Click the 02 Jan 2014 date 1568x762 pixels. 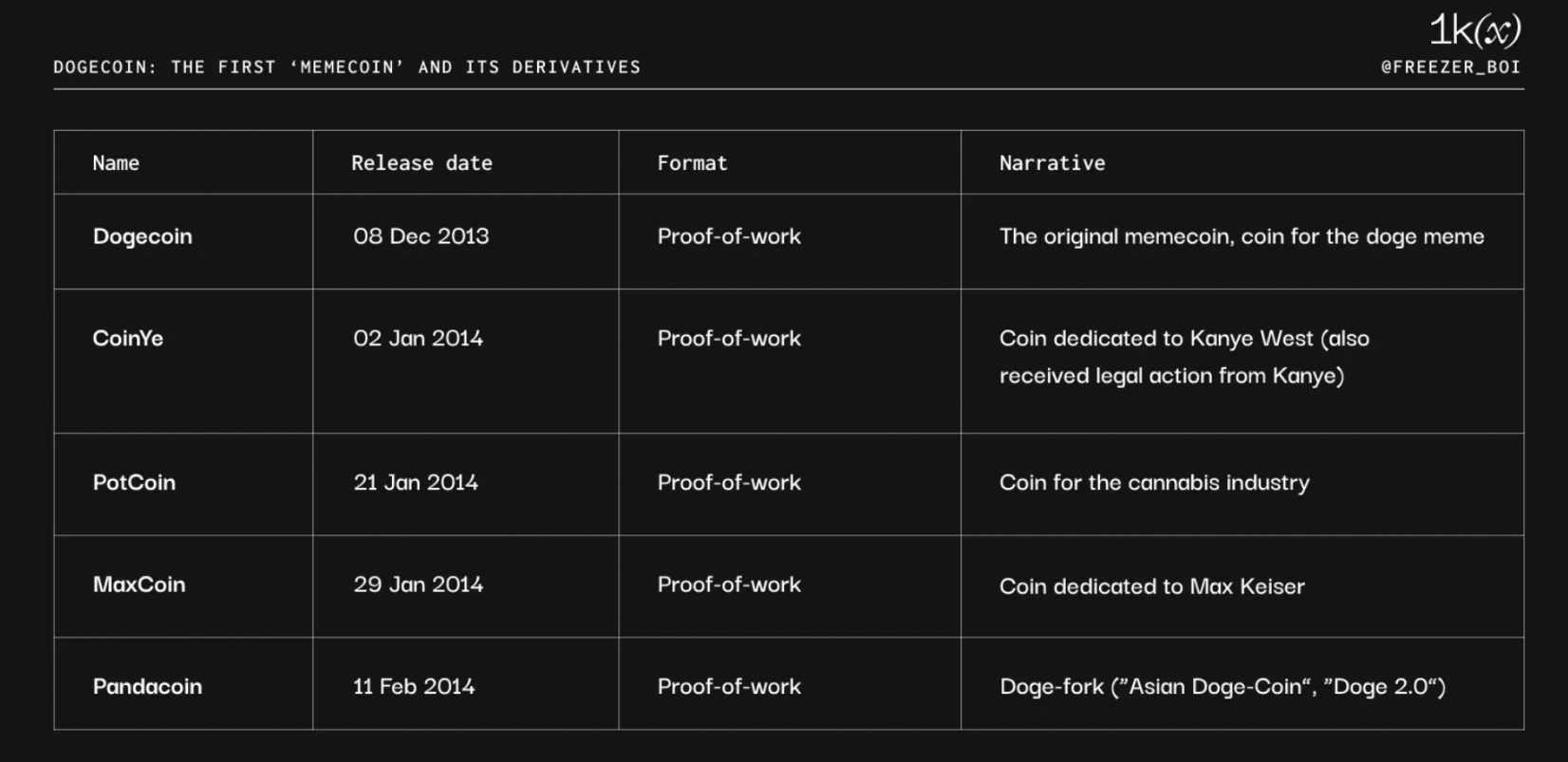point(419,339)
